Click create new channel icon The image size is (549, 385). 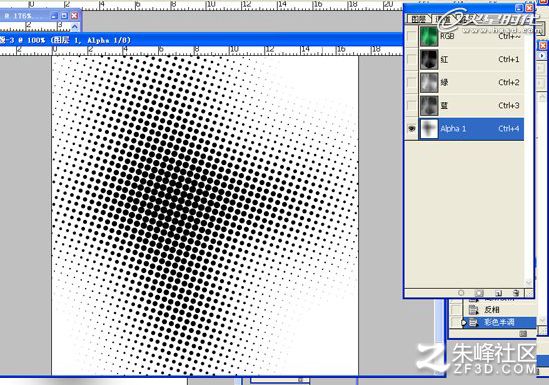[x=499, y=293]
